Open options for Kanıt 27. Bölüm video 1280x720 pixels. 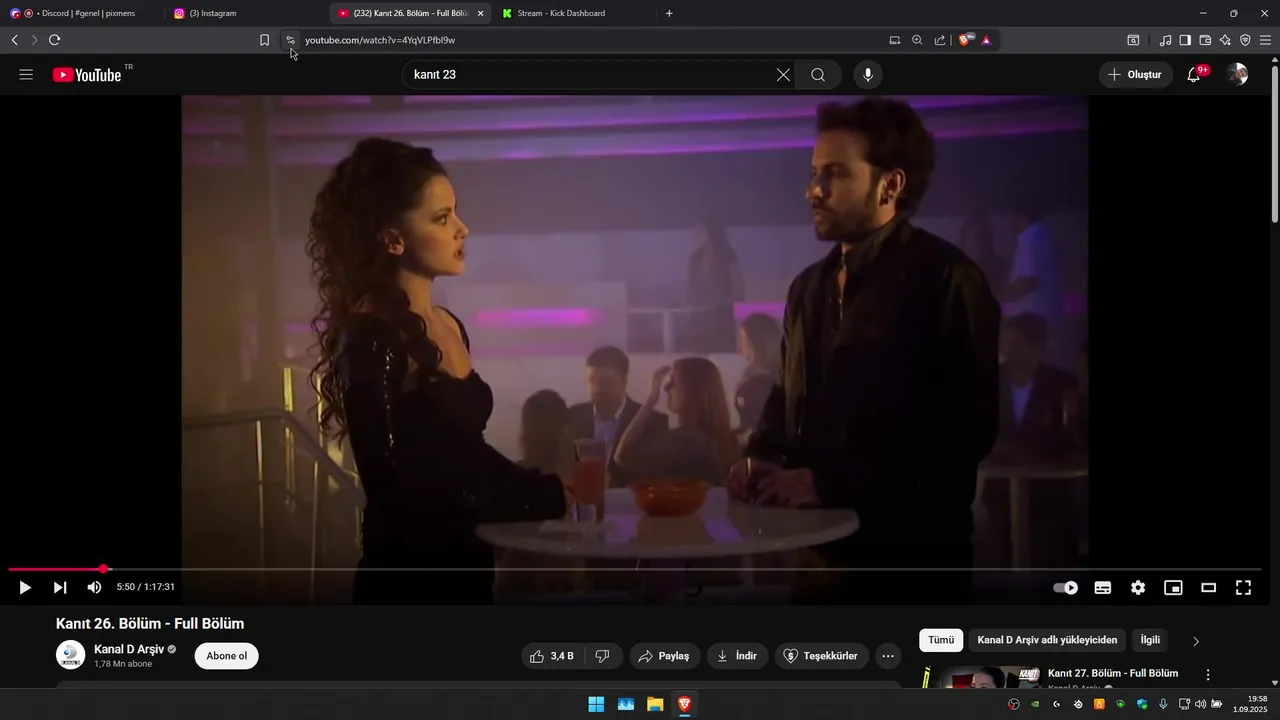tap(1208, 675)
